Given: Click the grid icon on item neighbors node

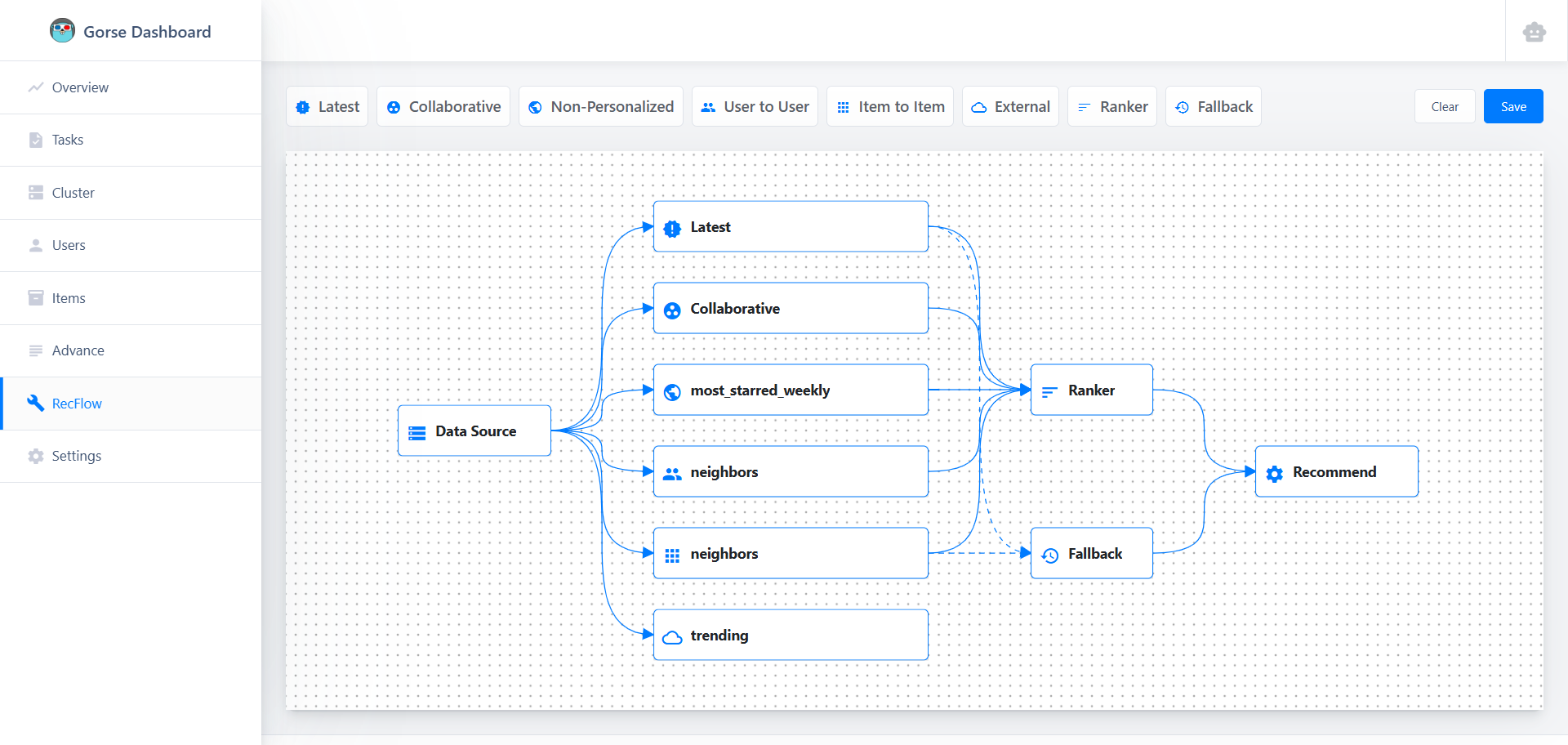Looking at the screenshot, I should (672, 555).
